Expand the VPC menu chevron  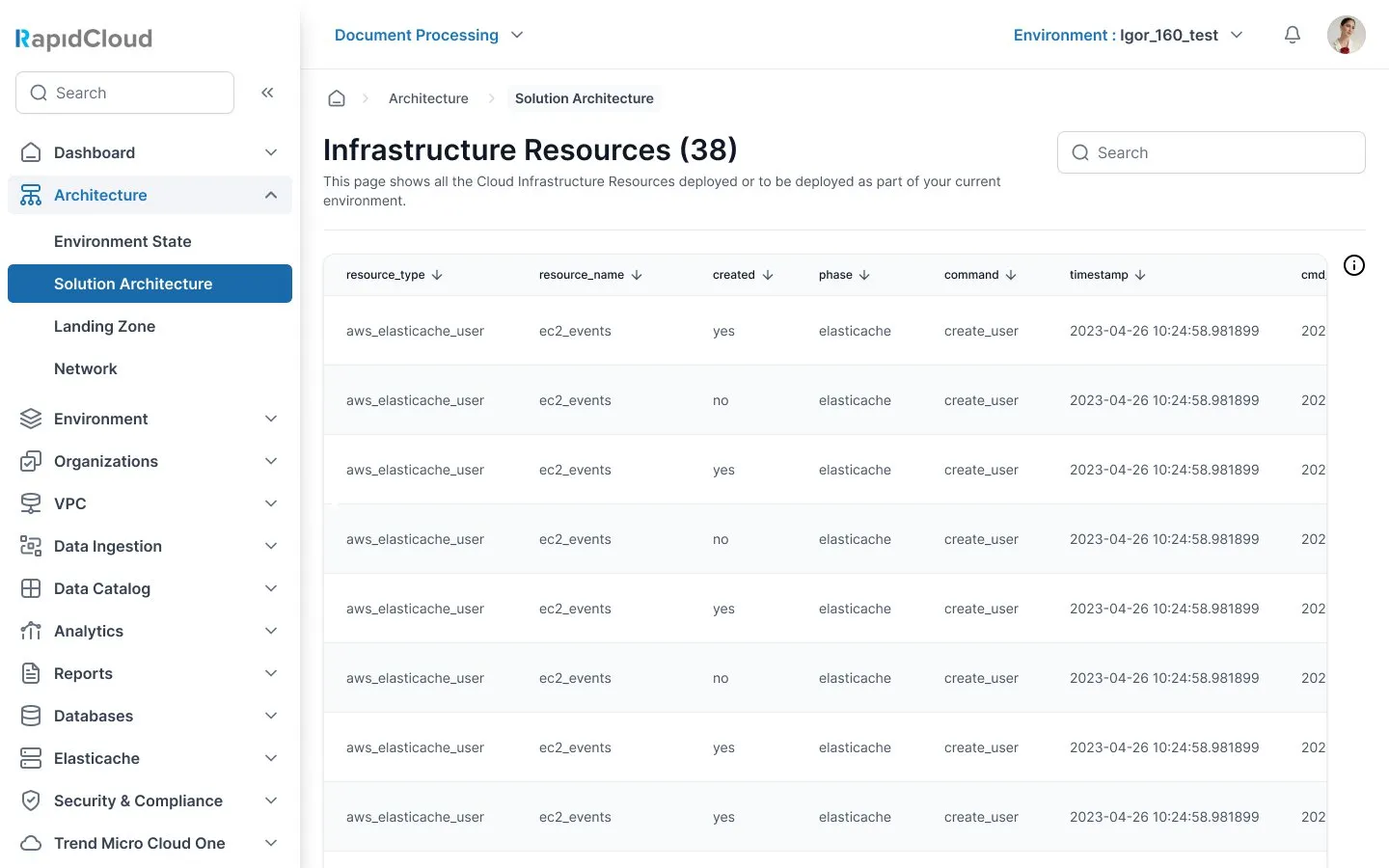[271, 503]
